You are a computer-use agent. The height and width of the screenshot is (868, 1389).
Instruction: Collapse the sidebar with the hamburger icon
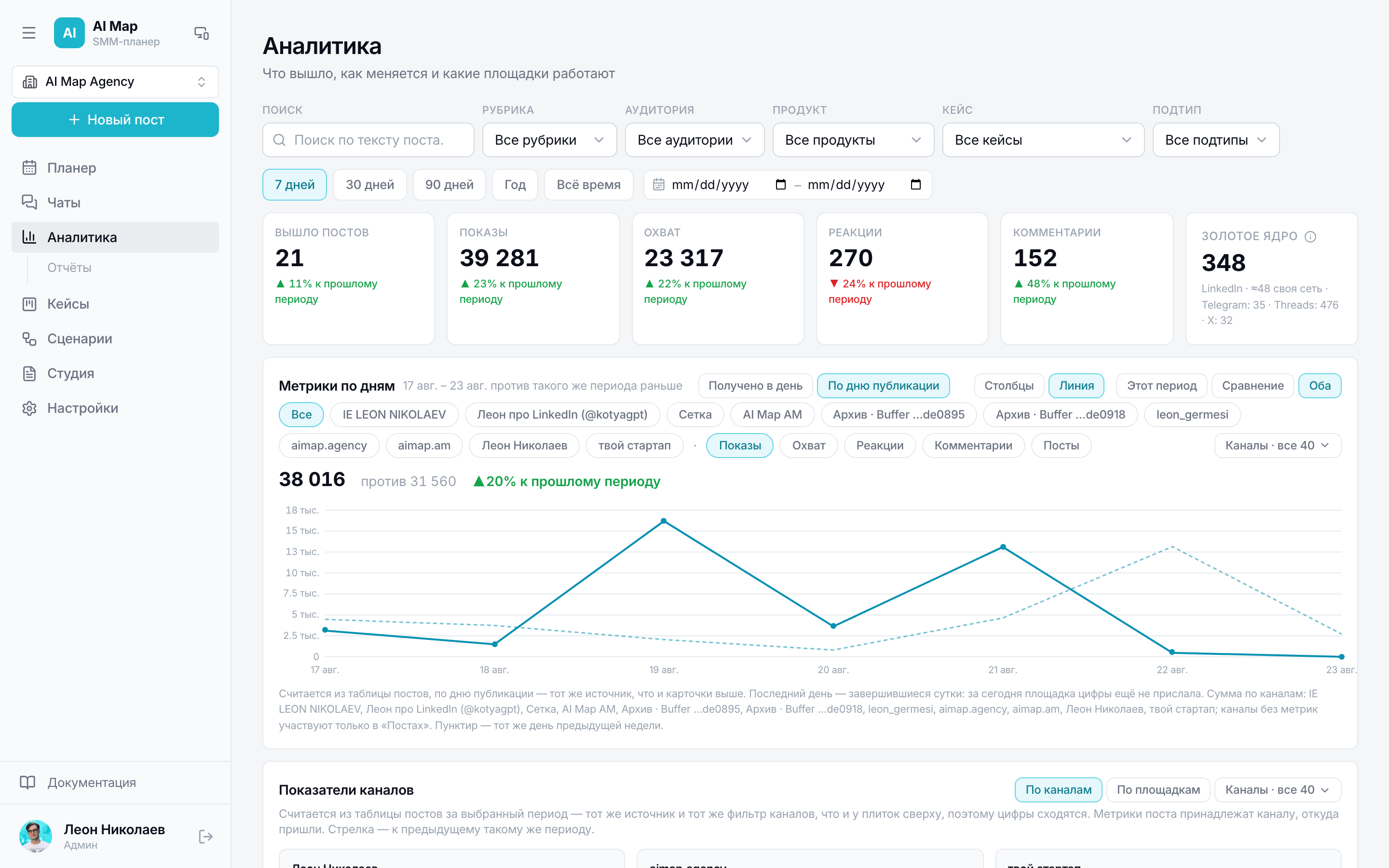tap(29, 33)
